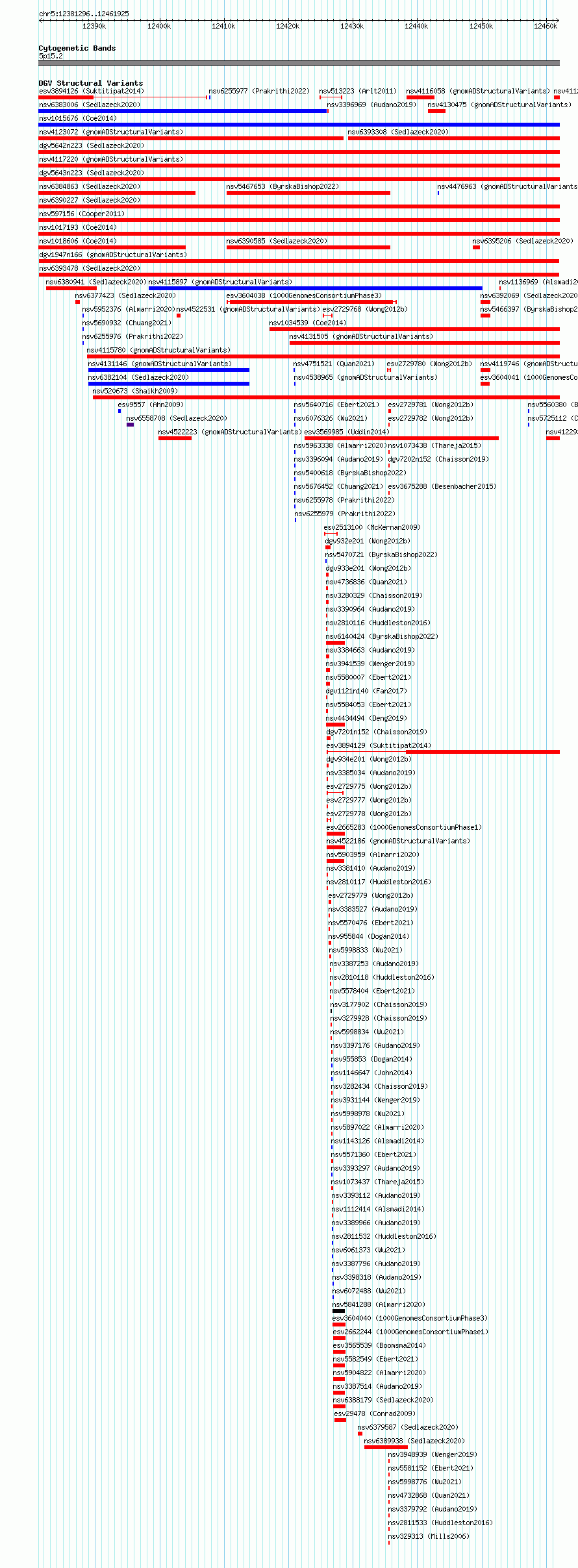Viewport: 578px width, 1568px height.
Task: Open nsv6379587 (Sedlazeck2020) label
Action: pyautogui.click(x=408, y=1427)
